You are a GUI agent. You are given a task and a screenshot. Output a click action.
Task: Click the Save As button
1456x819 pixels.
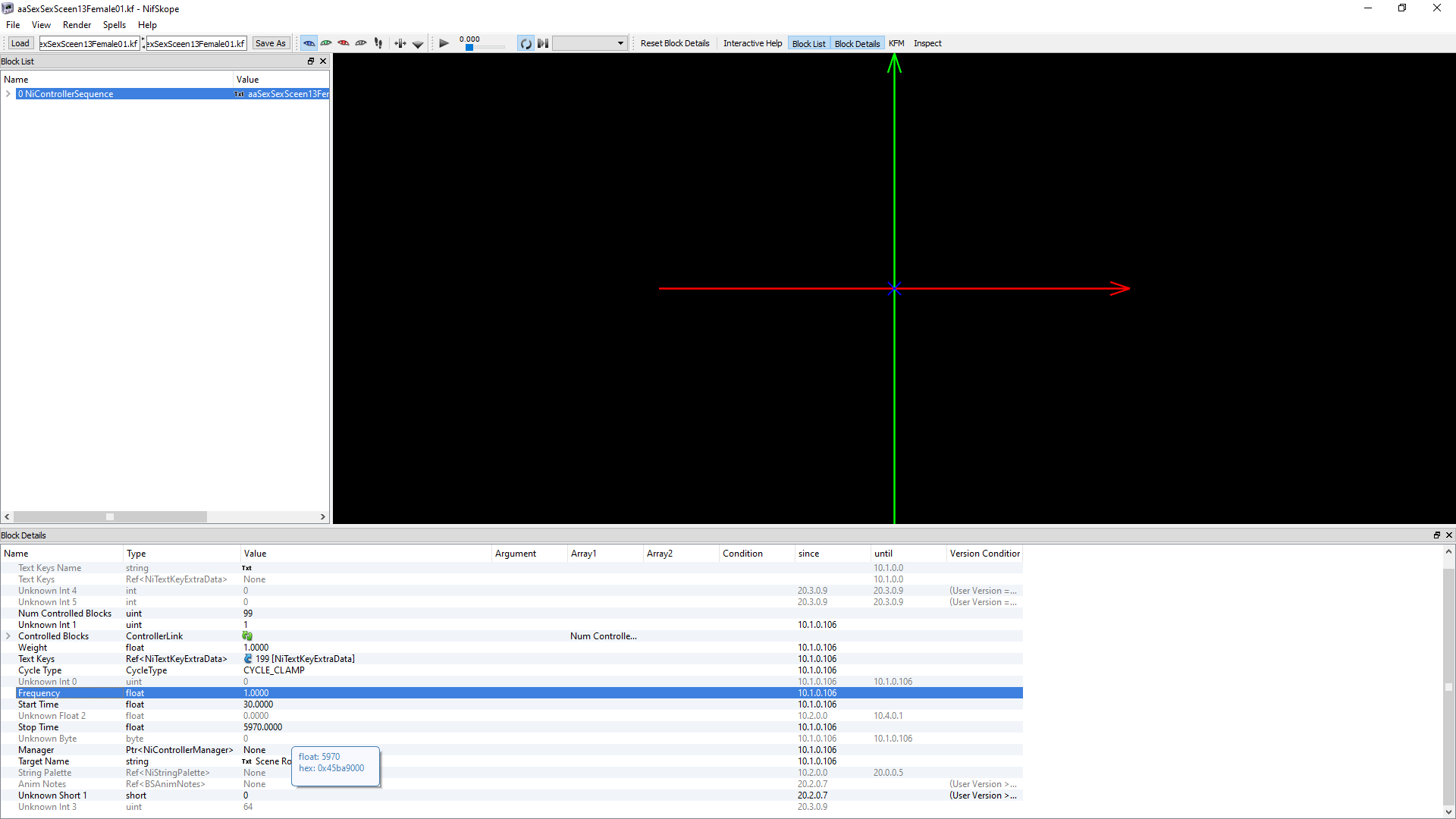[271, 43]
